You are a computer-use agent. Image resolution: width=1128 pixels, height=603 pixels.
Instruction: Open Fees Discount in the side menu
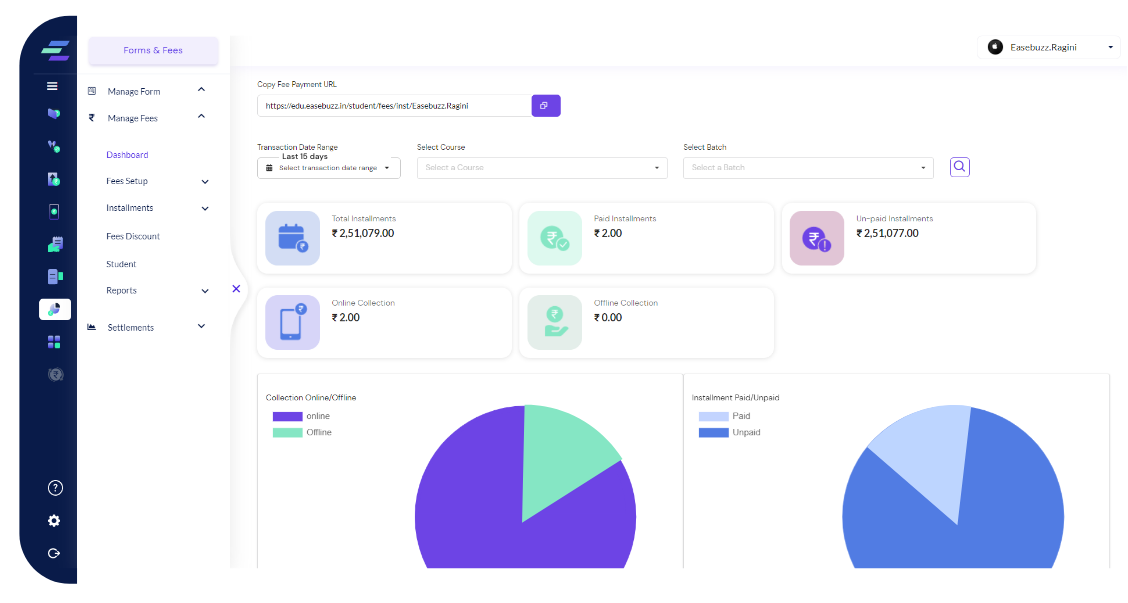tap(133, 237)
